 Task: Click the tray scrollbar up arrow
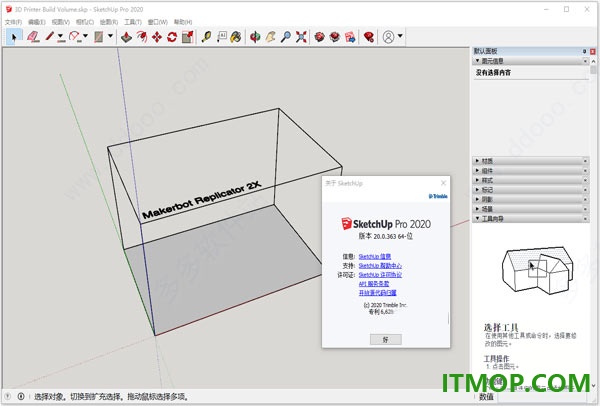[x=593, y=61]
